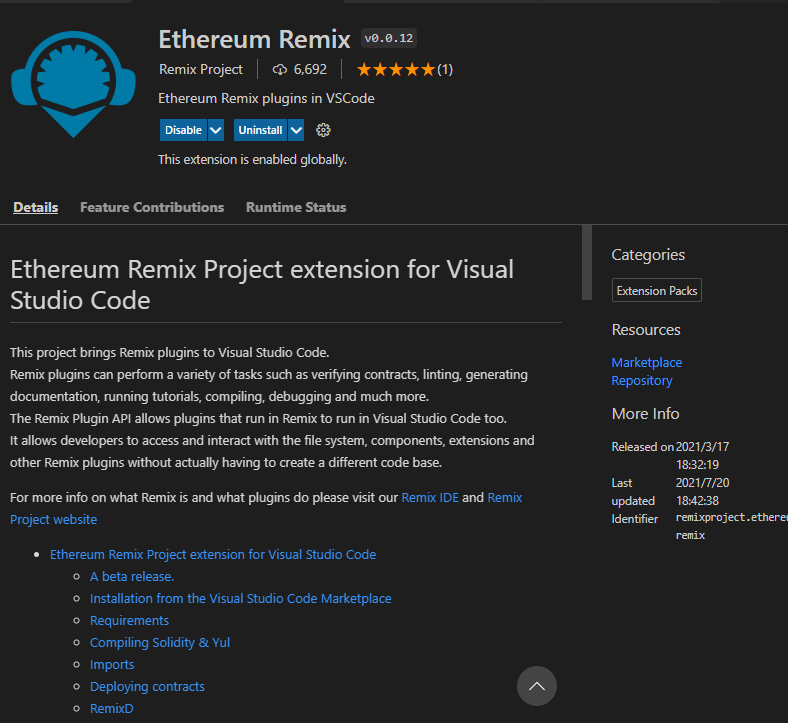The height and width of the screenshot is (723, 788).
Task: Open the Feature Contributions tab
Action: click(152, 207)
